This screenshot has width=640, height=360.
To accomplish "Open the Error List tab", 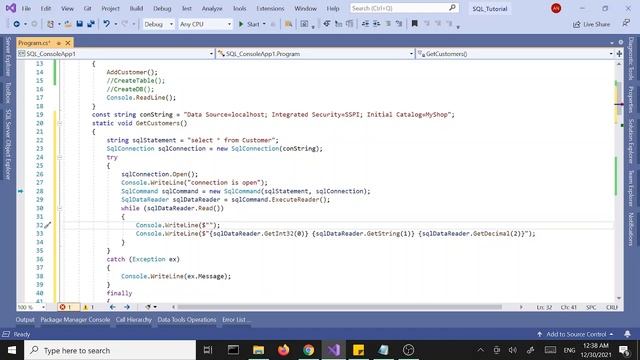I will click(236, 320).
